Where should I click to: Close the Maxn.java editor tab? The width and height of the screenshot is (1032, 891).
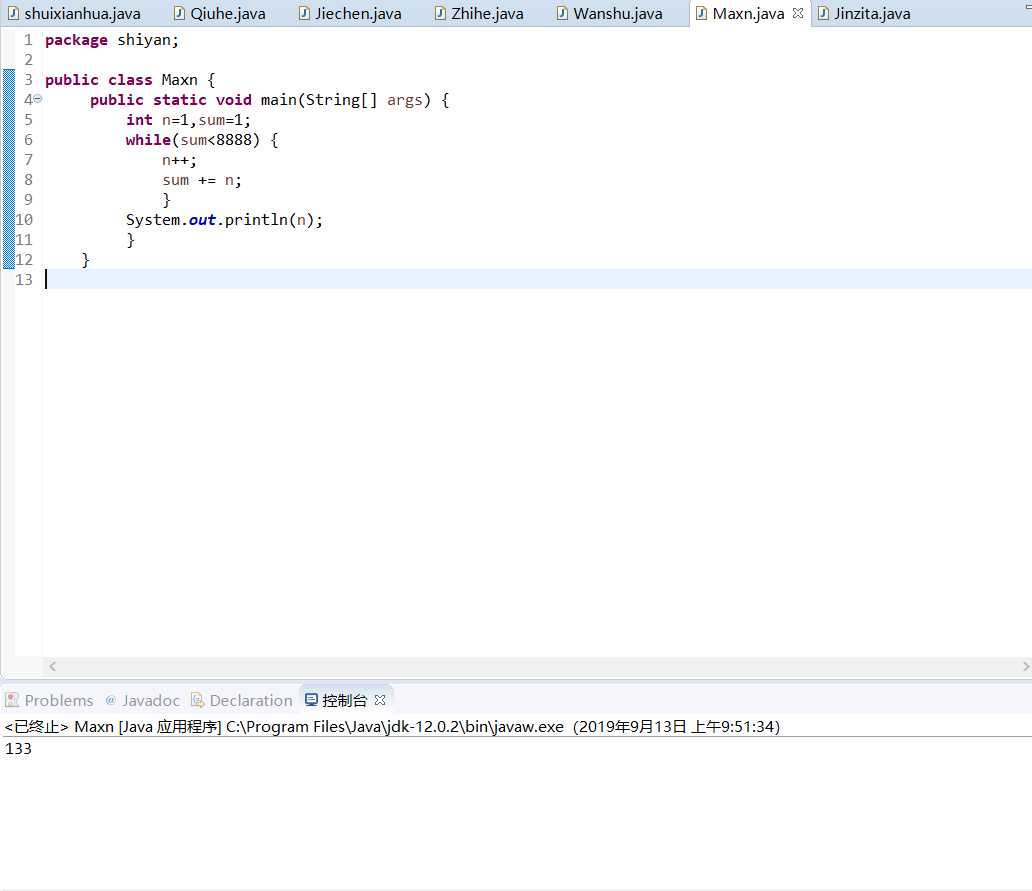coord(798,13)
